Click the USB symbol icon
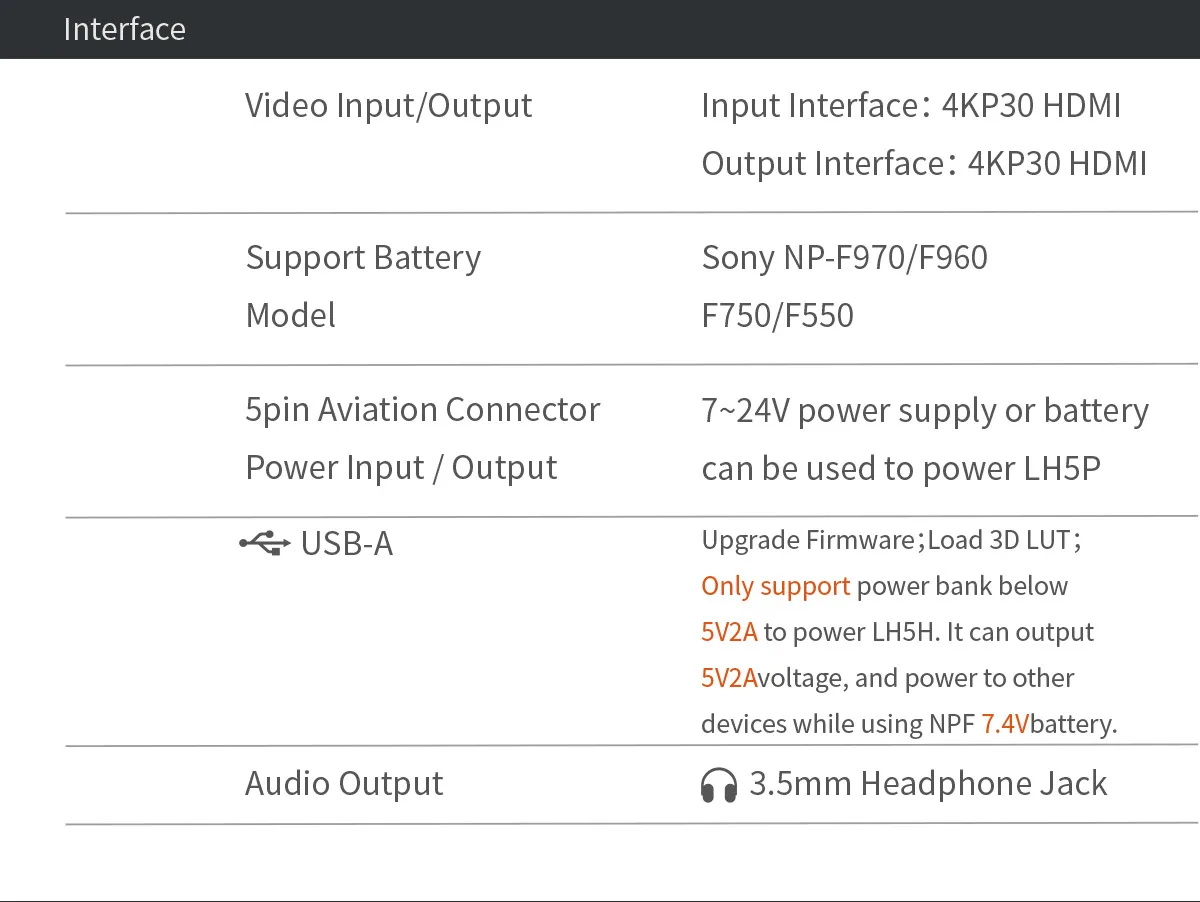 [265, 543]
